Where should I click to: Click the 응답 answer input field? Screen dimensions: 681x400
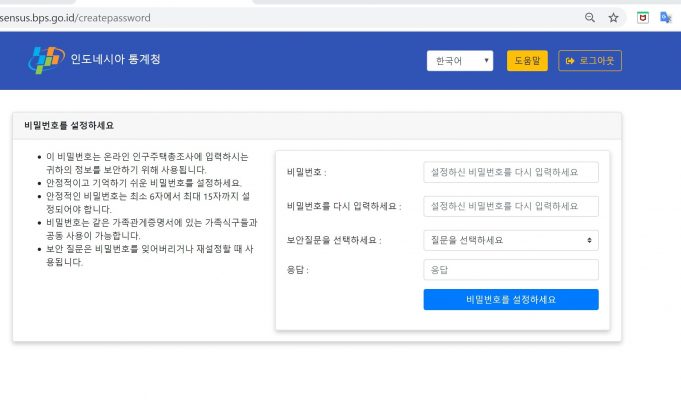[x=511, y=270]
